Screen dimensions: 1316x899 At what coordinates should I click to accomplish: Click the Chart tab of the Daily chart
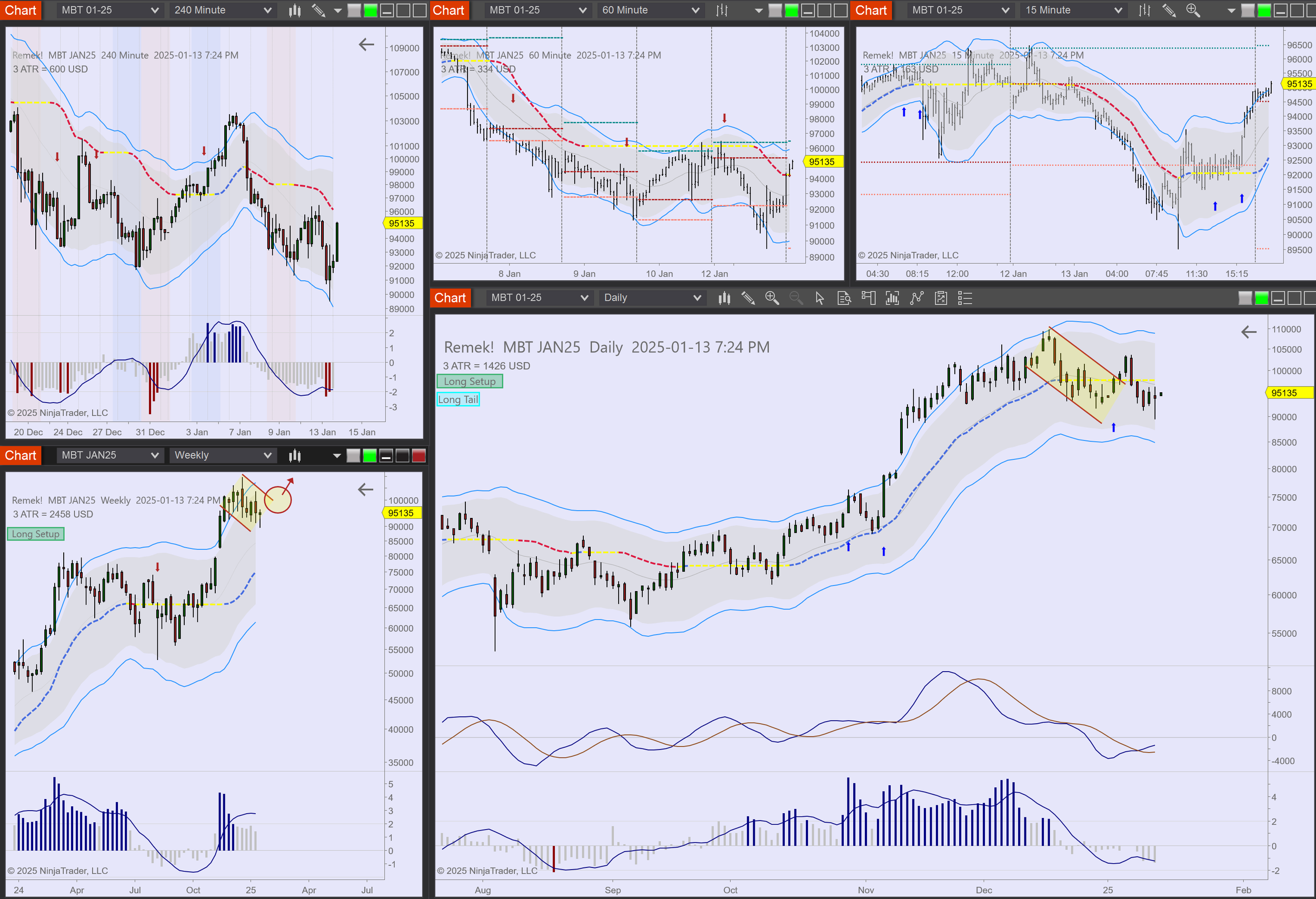coord(450,298)
